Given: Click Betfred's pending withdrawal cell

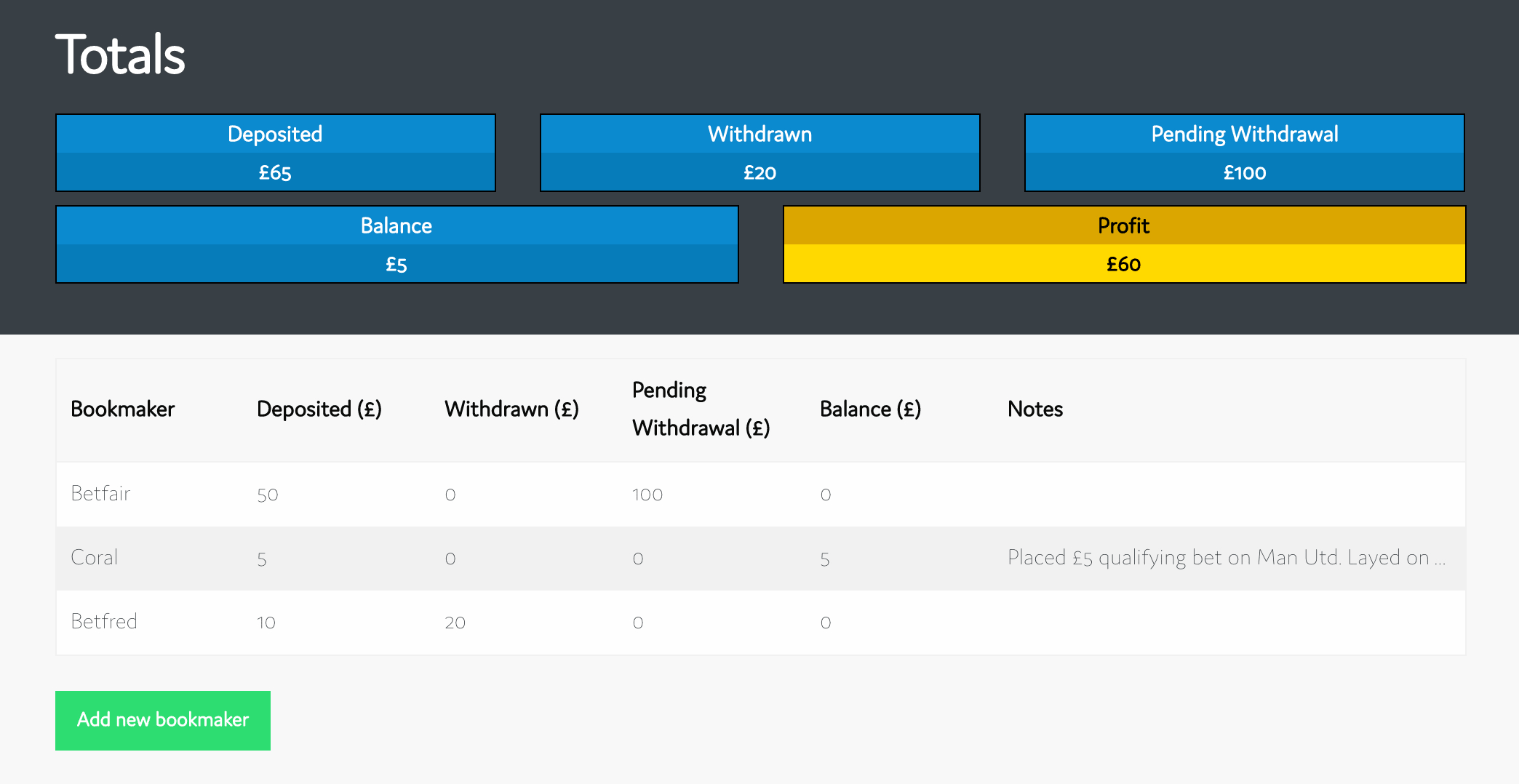Looking at the screenshot, I should [638, 623].
